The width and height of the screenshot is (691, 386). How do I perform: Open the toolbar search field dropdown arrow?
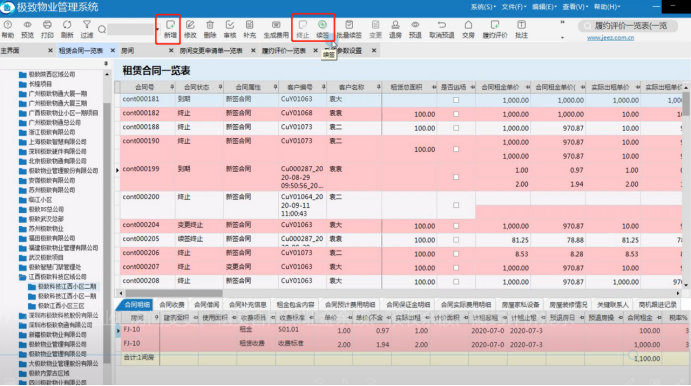point(157,30)
